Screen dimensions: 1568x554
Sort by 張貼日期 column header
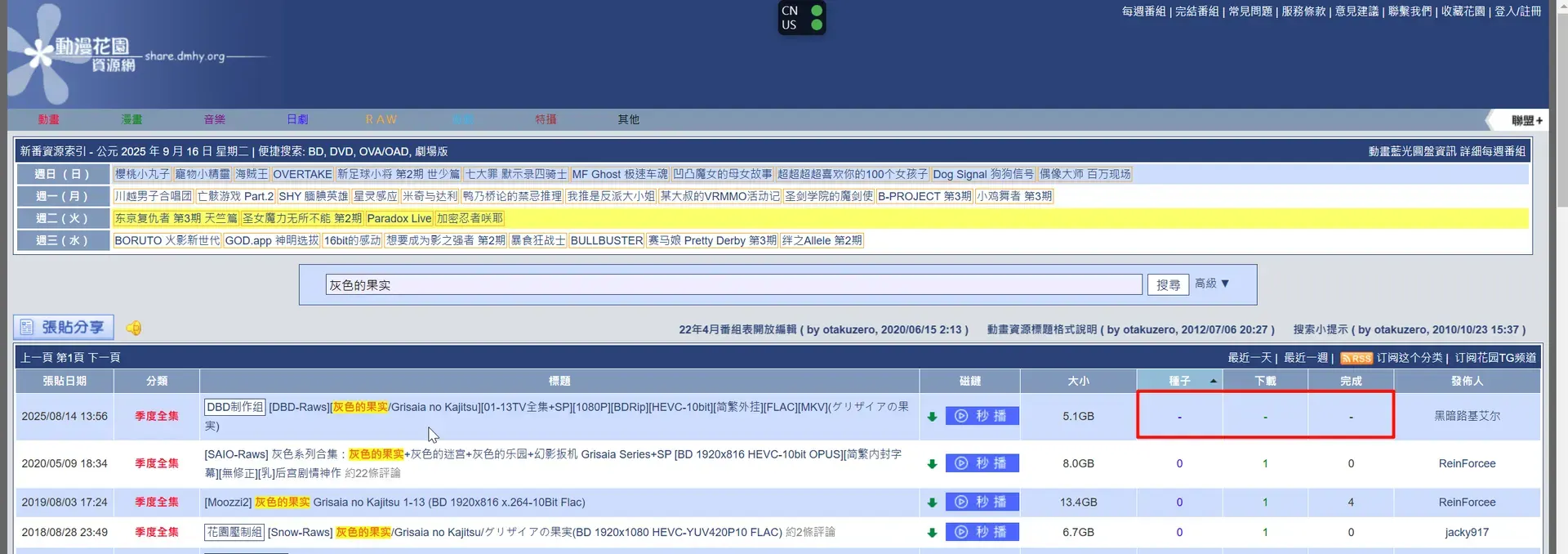pos(65,381)
